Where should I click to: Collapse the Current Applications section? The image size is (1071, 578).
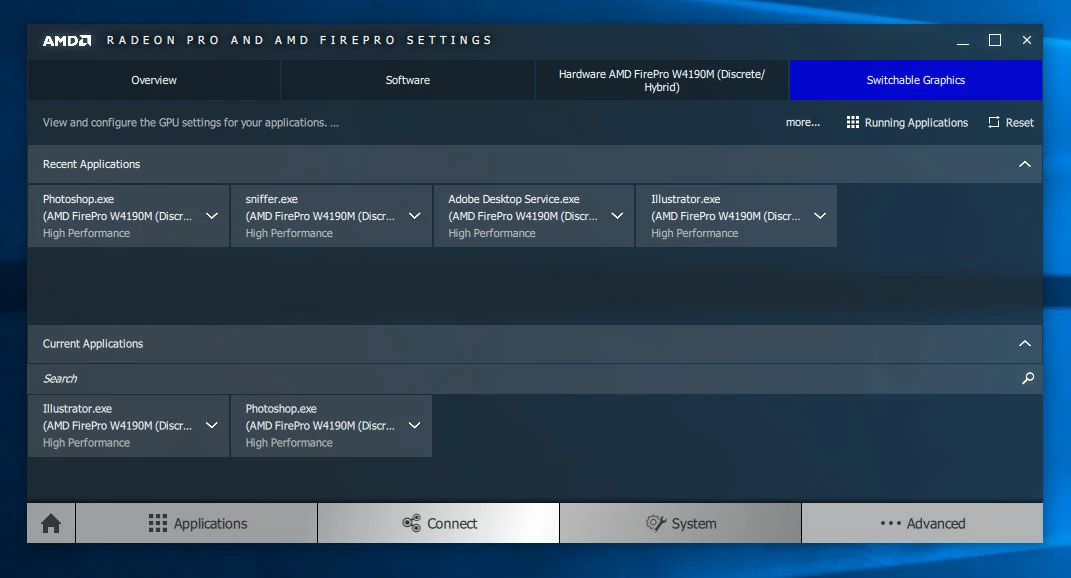coord(1025,344)
